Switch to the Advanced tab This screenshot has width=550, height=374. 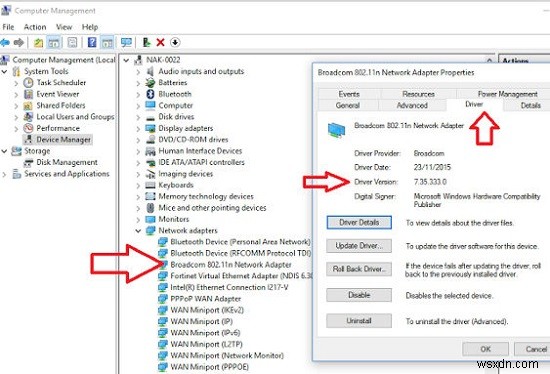[412, 105]
